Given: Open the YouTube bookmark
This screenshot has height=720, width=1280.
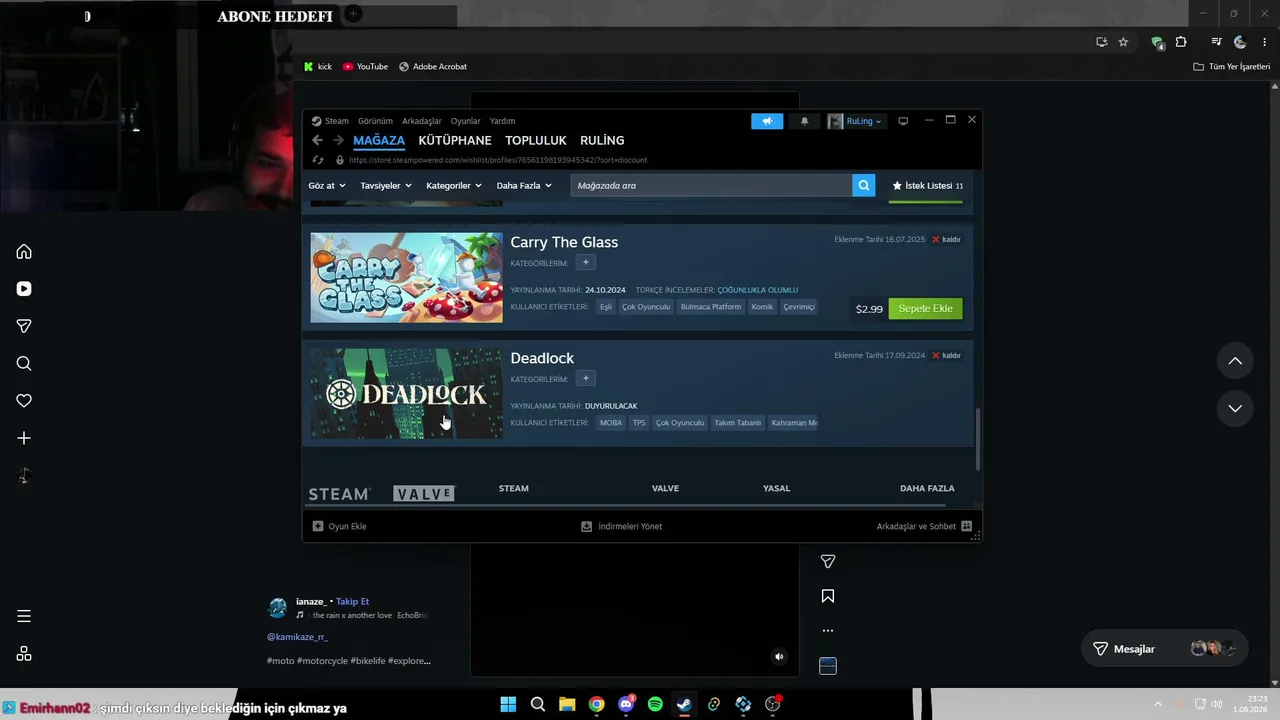Looking at the screenshot, I should [365, 67].
